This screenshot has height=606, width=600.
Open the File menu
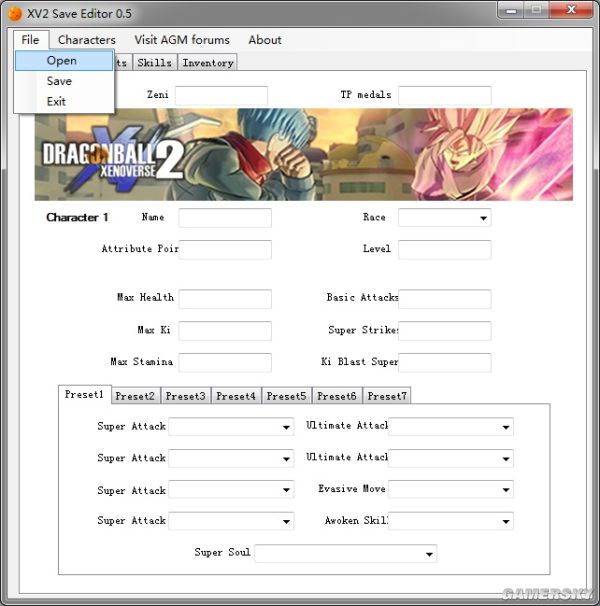pyautogui.click(x=31, y=40)
